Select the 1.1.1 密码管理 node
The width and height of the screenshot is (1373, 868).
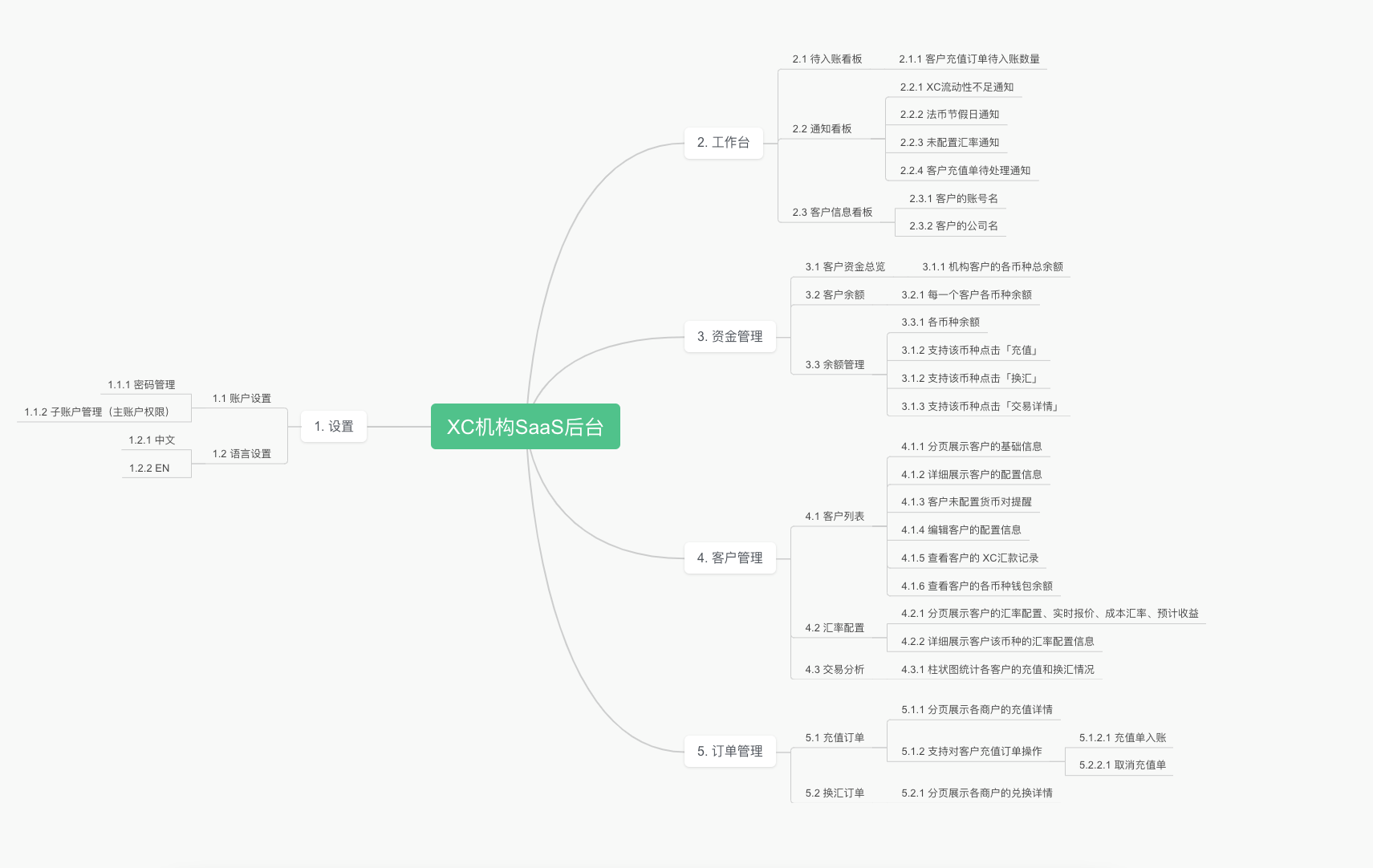coord(141,385)
